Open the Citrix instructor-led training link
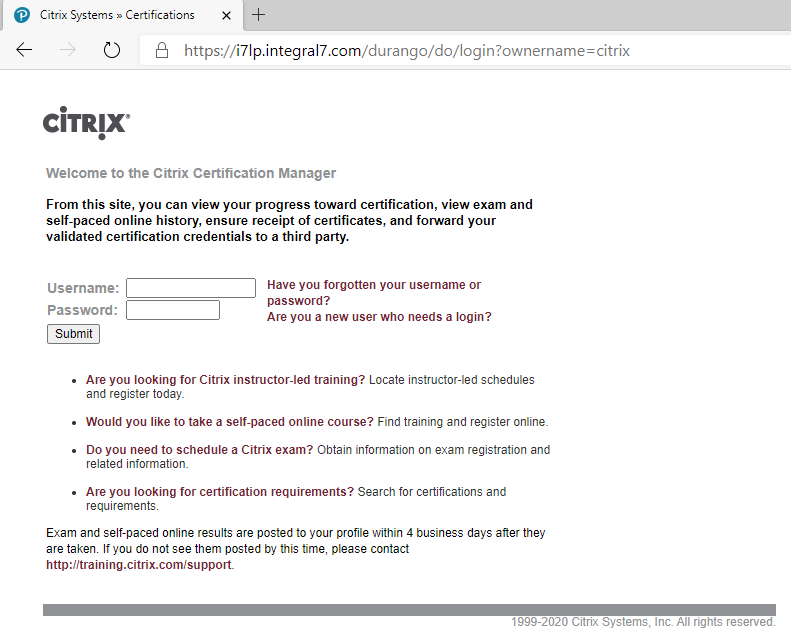The height and width of the screenshot is (634, 791). pos(225,380)
